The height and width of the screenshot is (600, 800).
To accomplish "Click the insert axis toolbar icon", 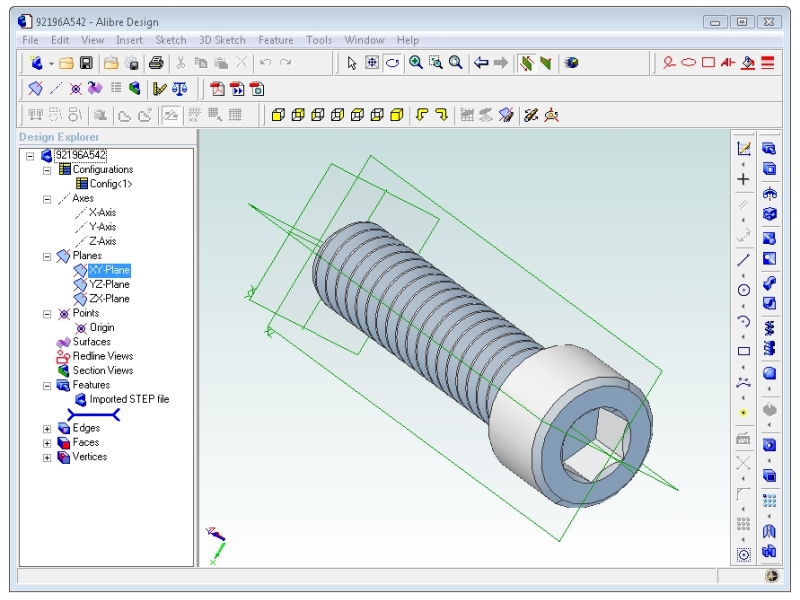I will (56, 89).
